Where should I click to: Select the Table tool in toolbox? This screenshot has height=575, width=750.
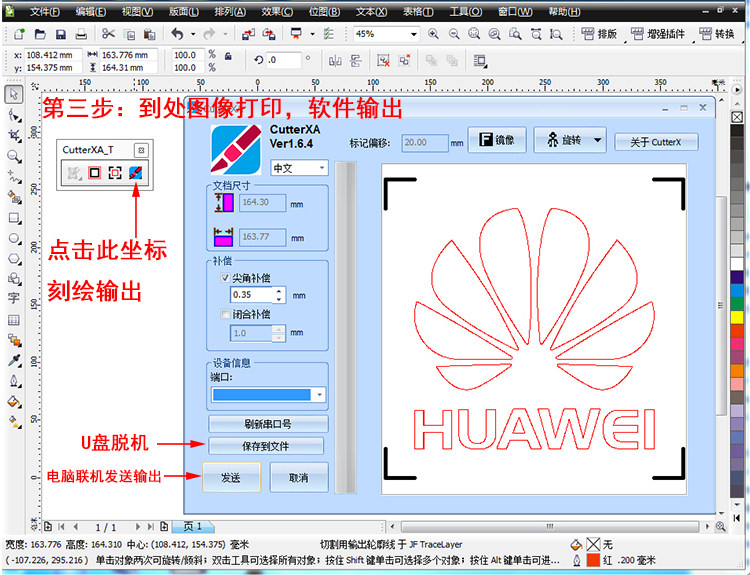coord(14,320)
